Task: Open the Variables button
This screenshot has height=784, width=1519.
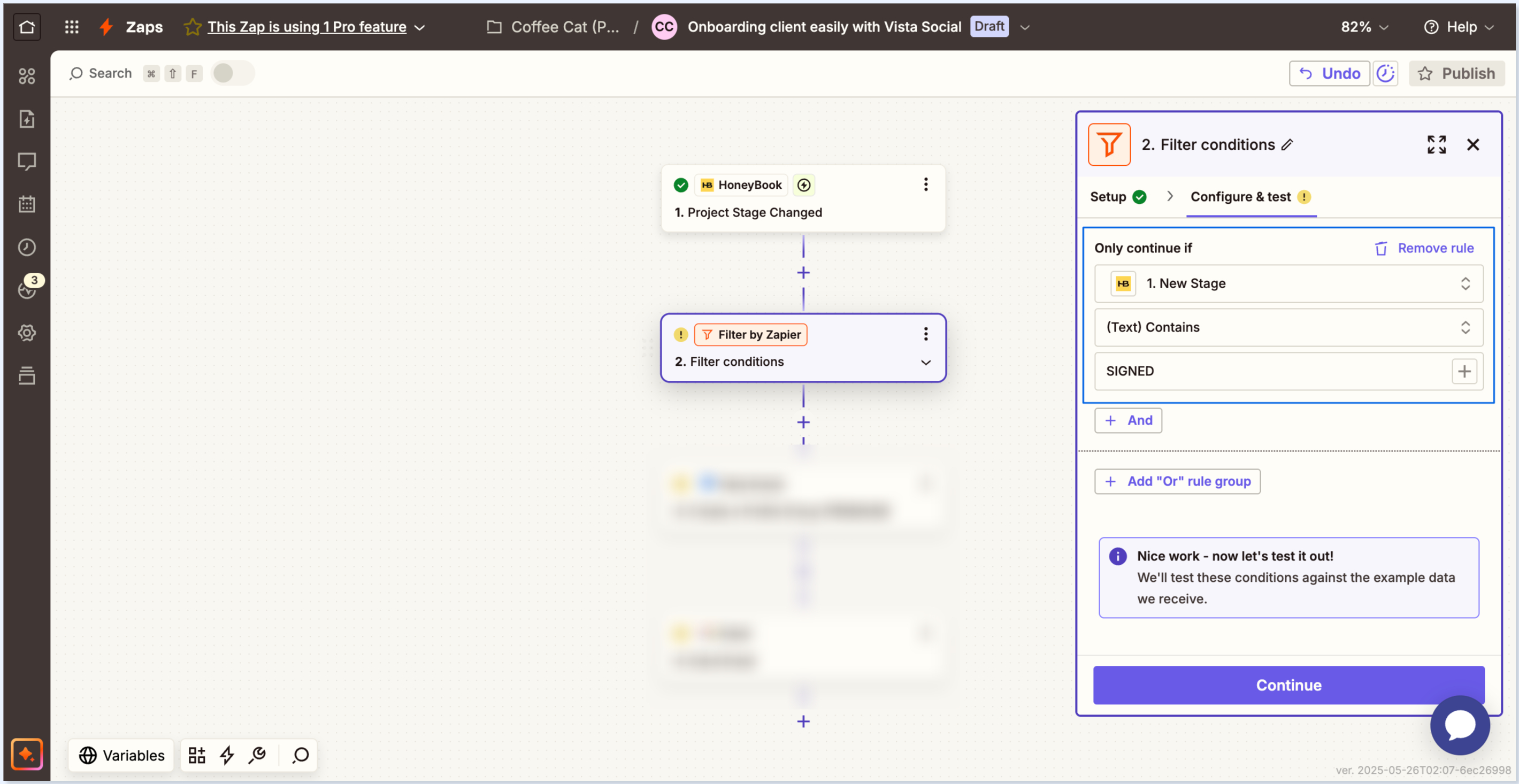Action: tap(121, 755)
